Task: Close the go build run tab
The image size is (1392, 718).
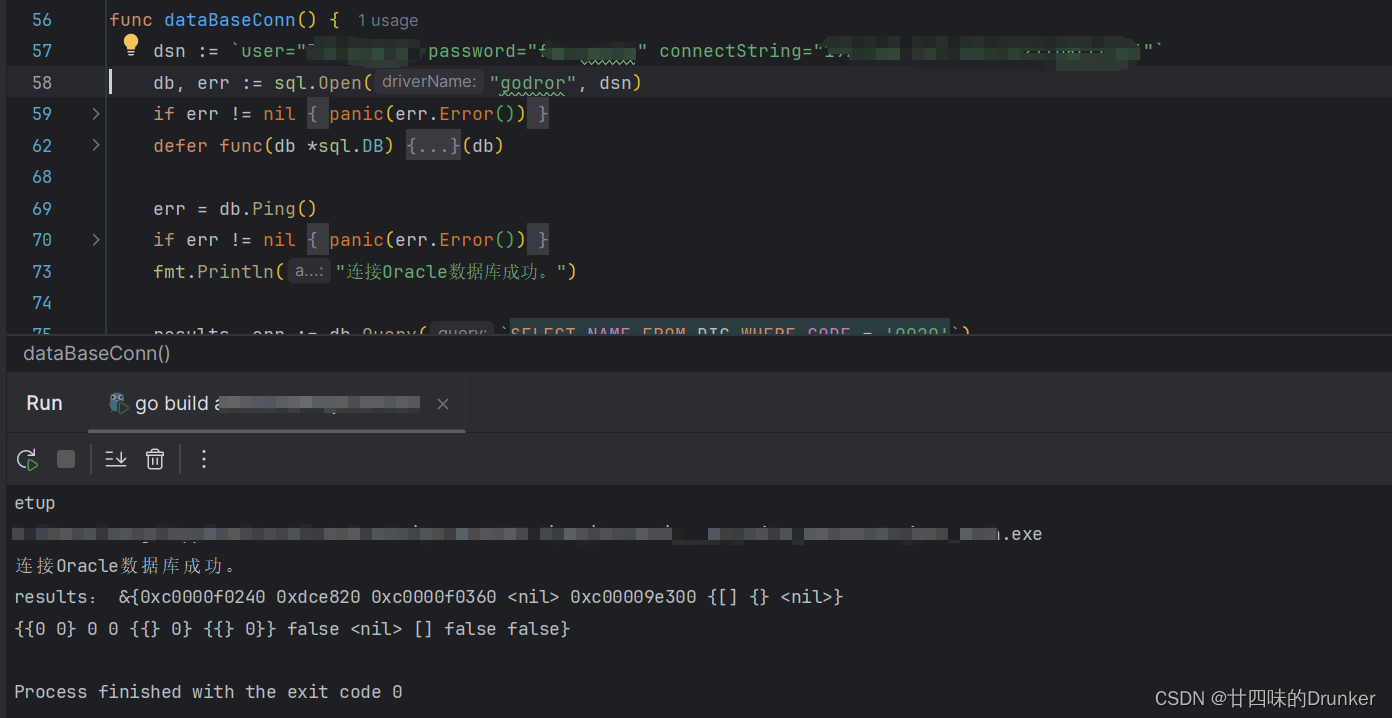Action: tap(443, 403)
